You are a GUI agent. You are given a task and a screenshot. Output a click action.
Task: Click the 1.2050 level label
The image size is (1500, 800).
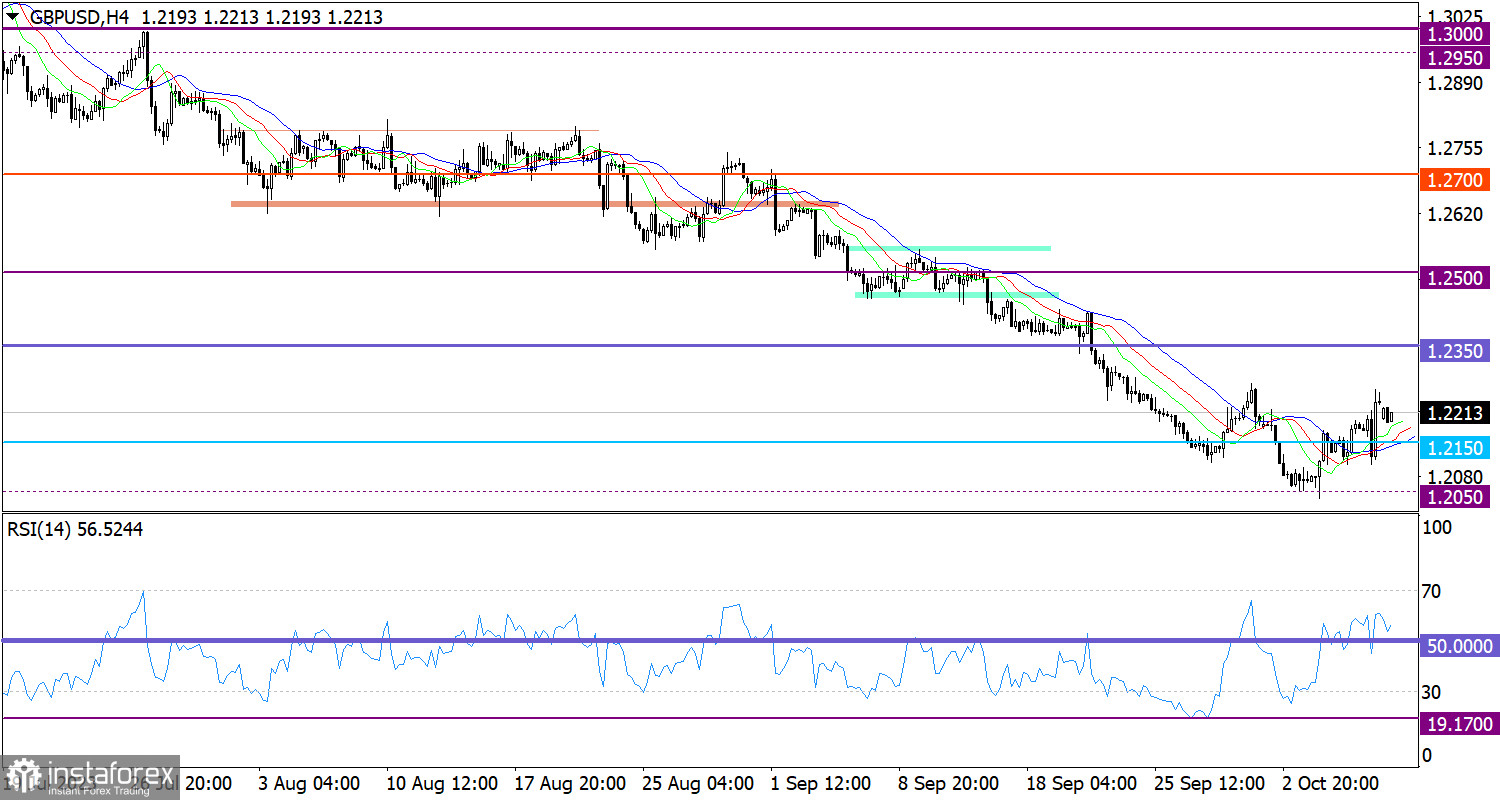[1457, 497]
